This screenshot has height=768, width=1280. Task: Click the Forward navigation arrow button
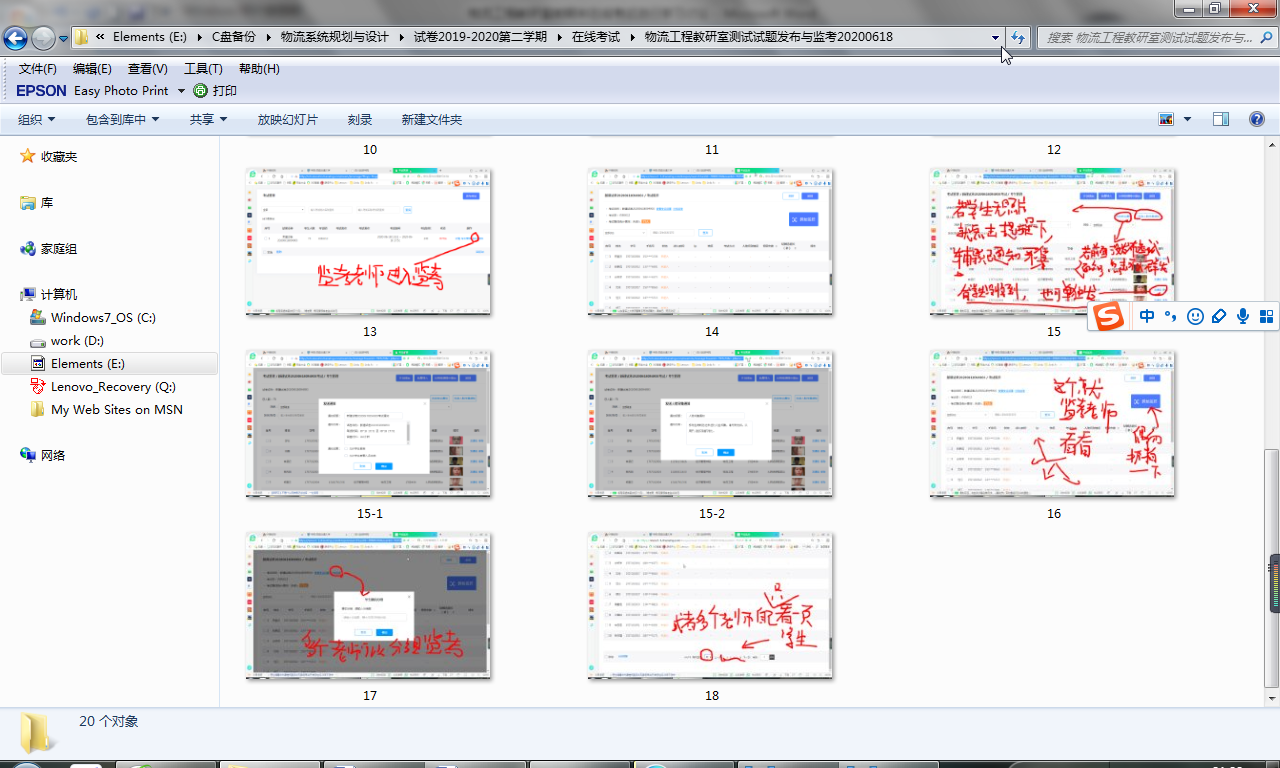(x=43, y=38)
